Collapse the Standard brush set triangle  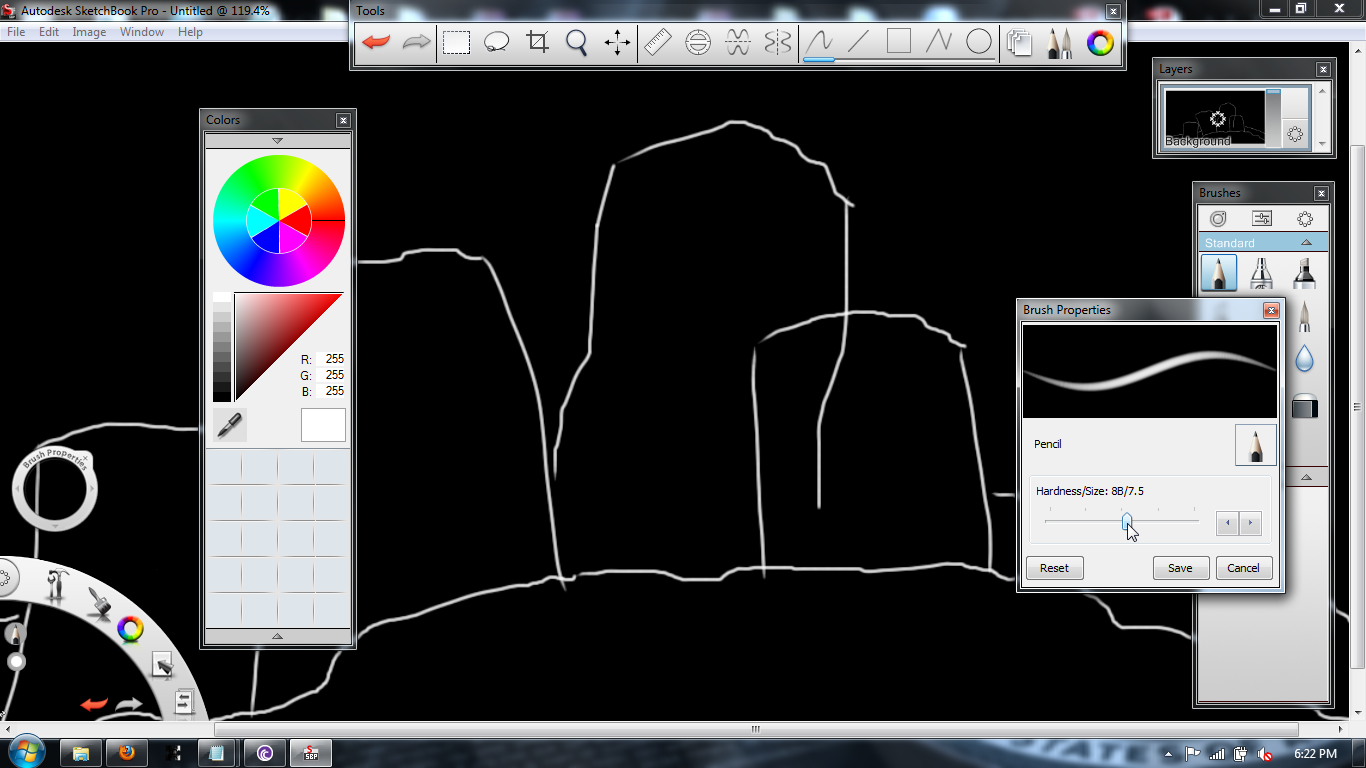[1306, 243]
